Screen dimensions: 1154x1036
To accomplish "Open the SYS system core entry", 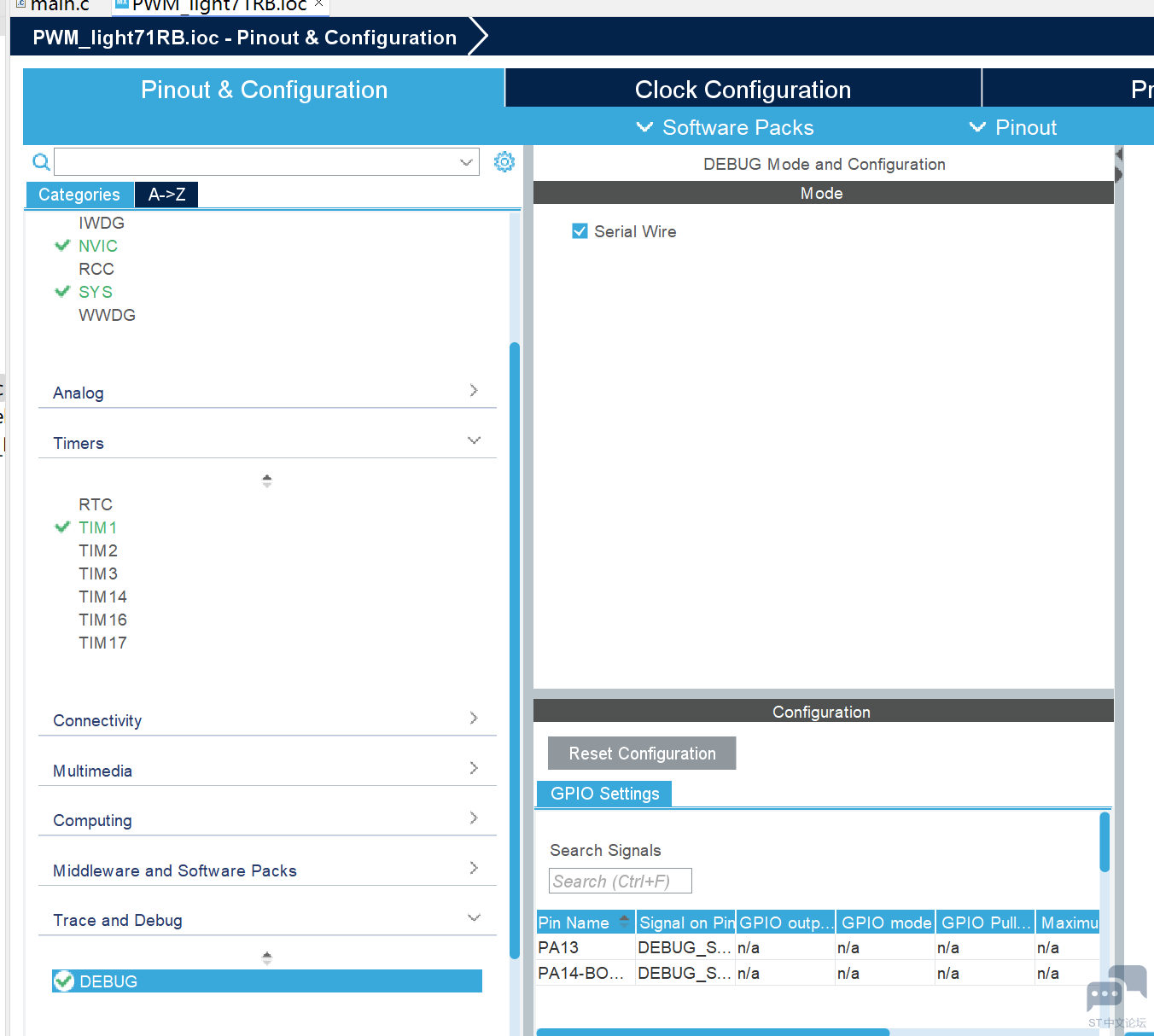I will pyautogui.click(x=96, y=292).
